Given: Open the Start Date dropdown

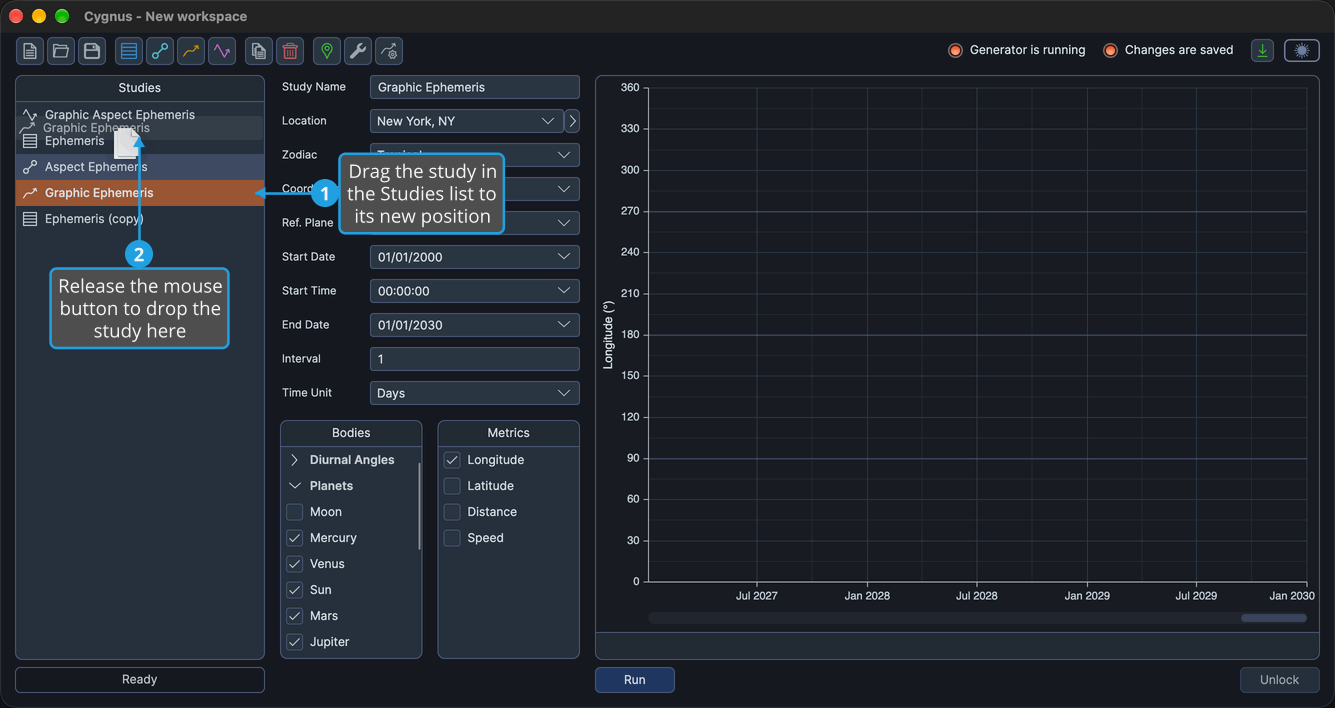Looking at the screenshot, I should coord(474,257).
